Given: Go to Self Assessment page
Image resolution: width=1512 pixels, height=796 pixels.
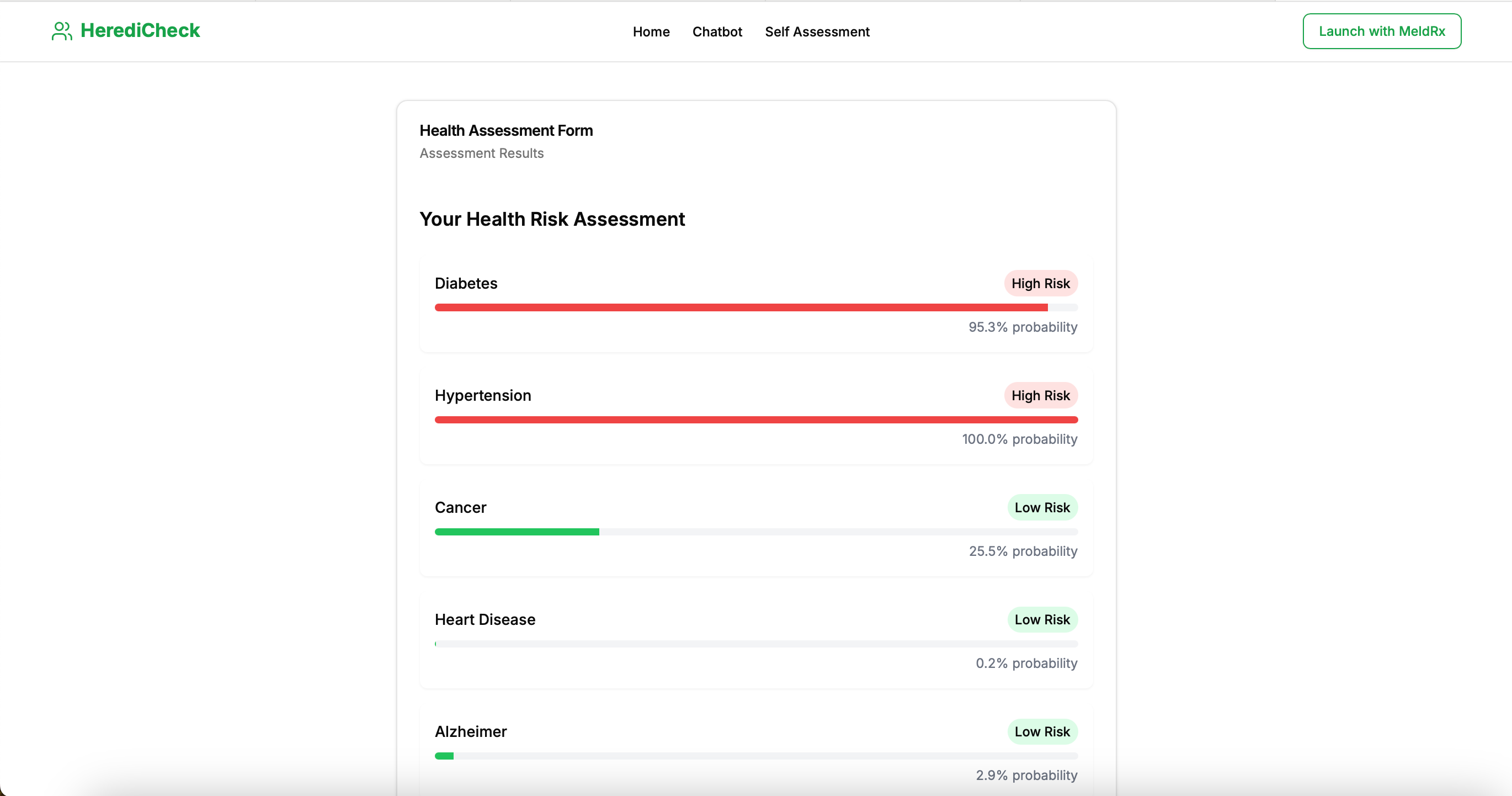Looking at the screenshot, I should coord(817,31).
